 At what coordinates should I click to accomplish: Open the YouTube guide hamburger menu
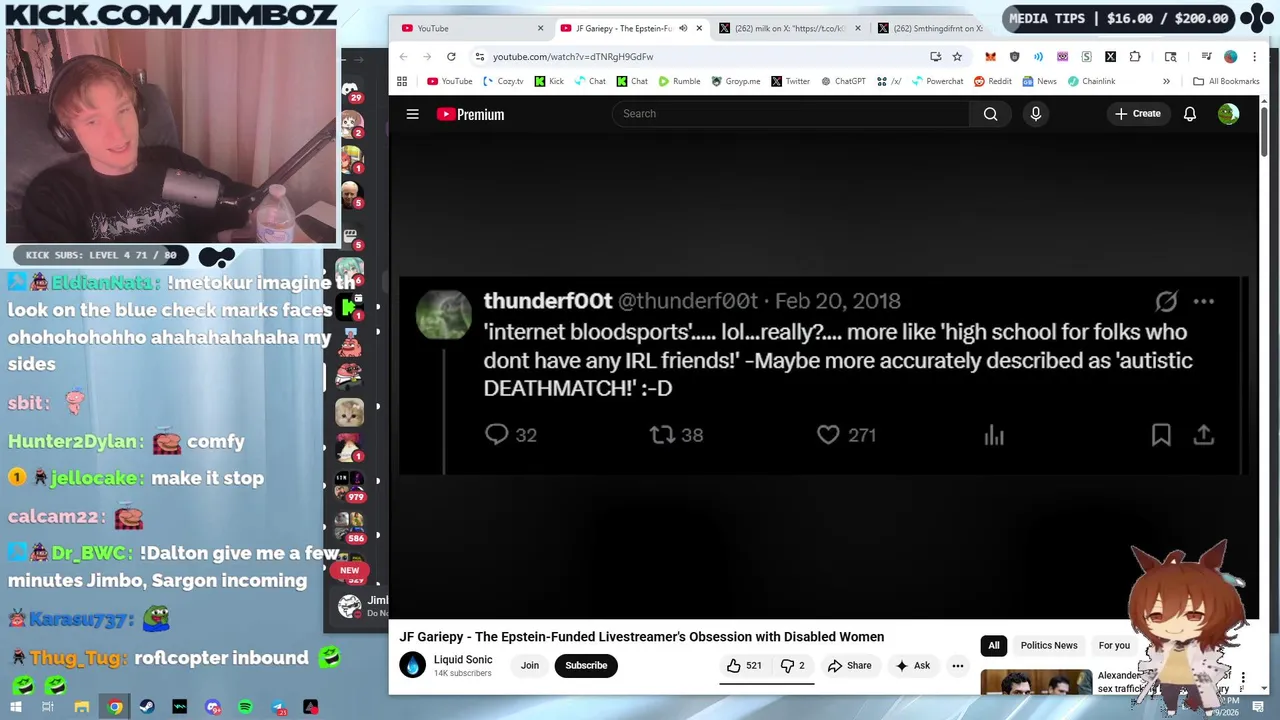tap(412, 114)
